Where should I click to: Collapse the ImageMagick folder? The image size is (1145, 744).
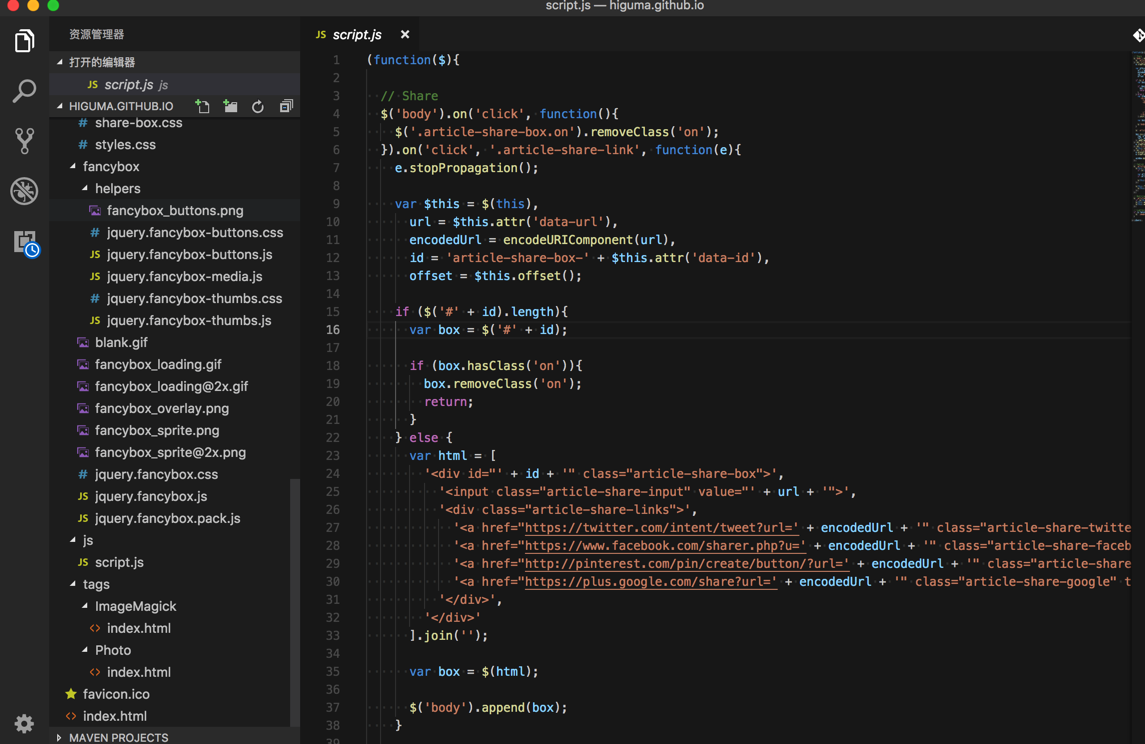click(135, 606)
